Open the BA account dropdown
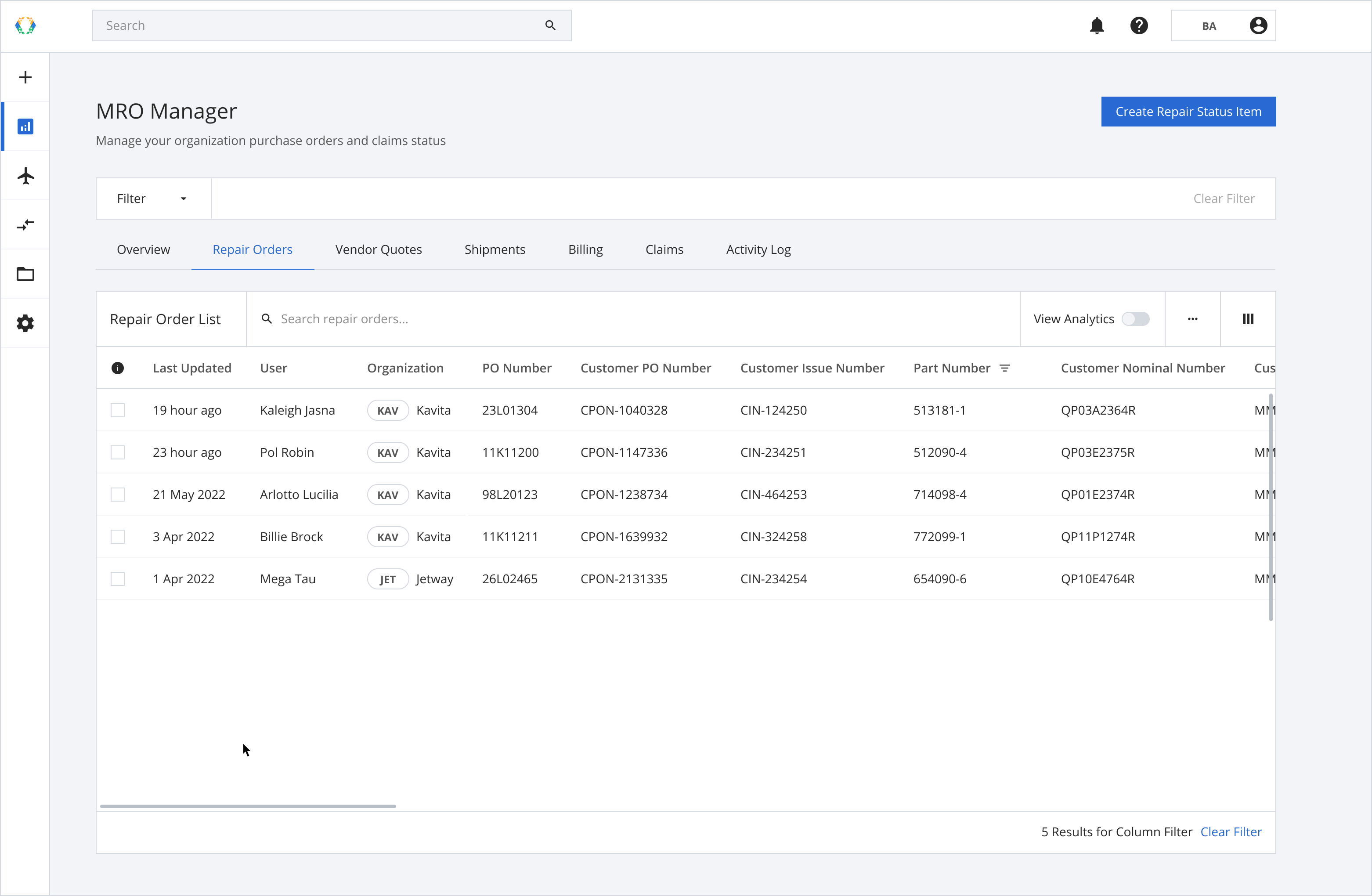This screenshot has width=1372, height=896. [x=1223, y=25]
